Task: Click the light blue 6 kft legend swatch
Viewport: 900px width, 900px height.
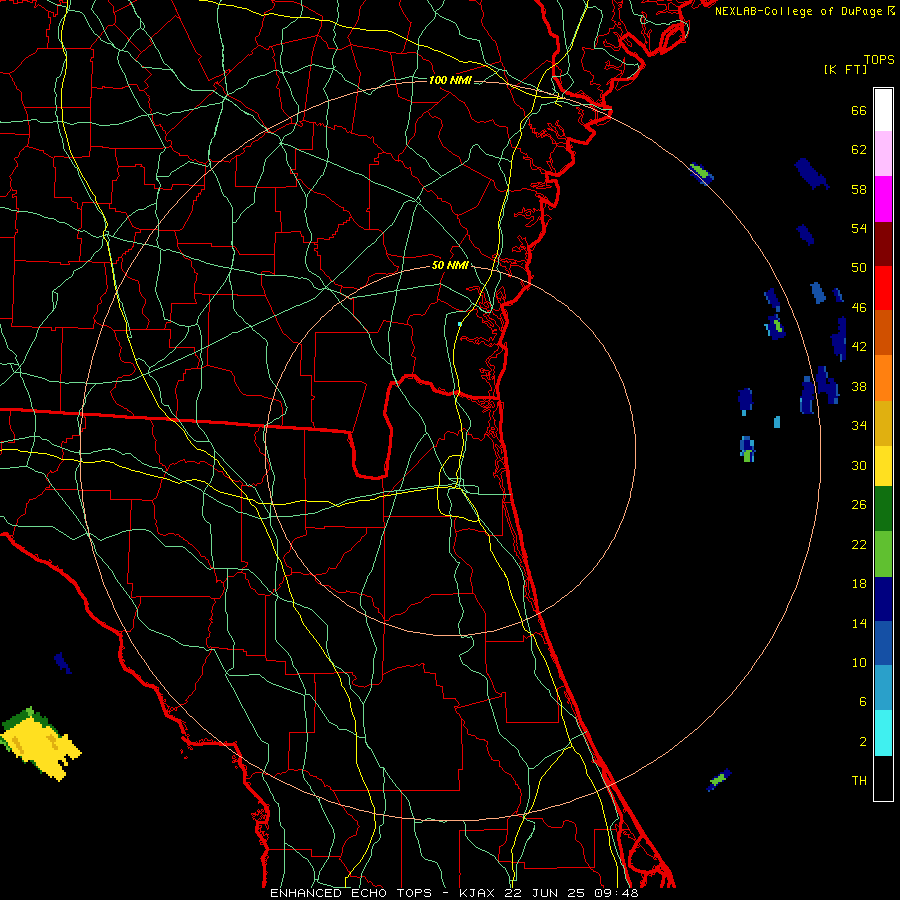Action: 883,688
